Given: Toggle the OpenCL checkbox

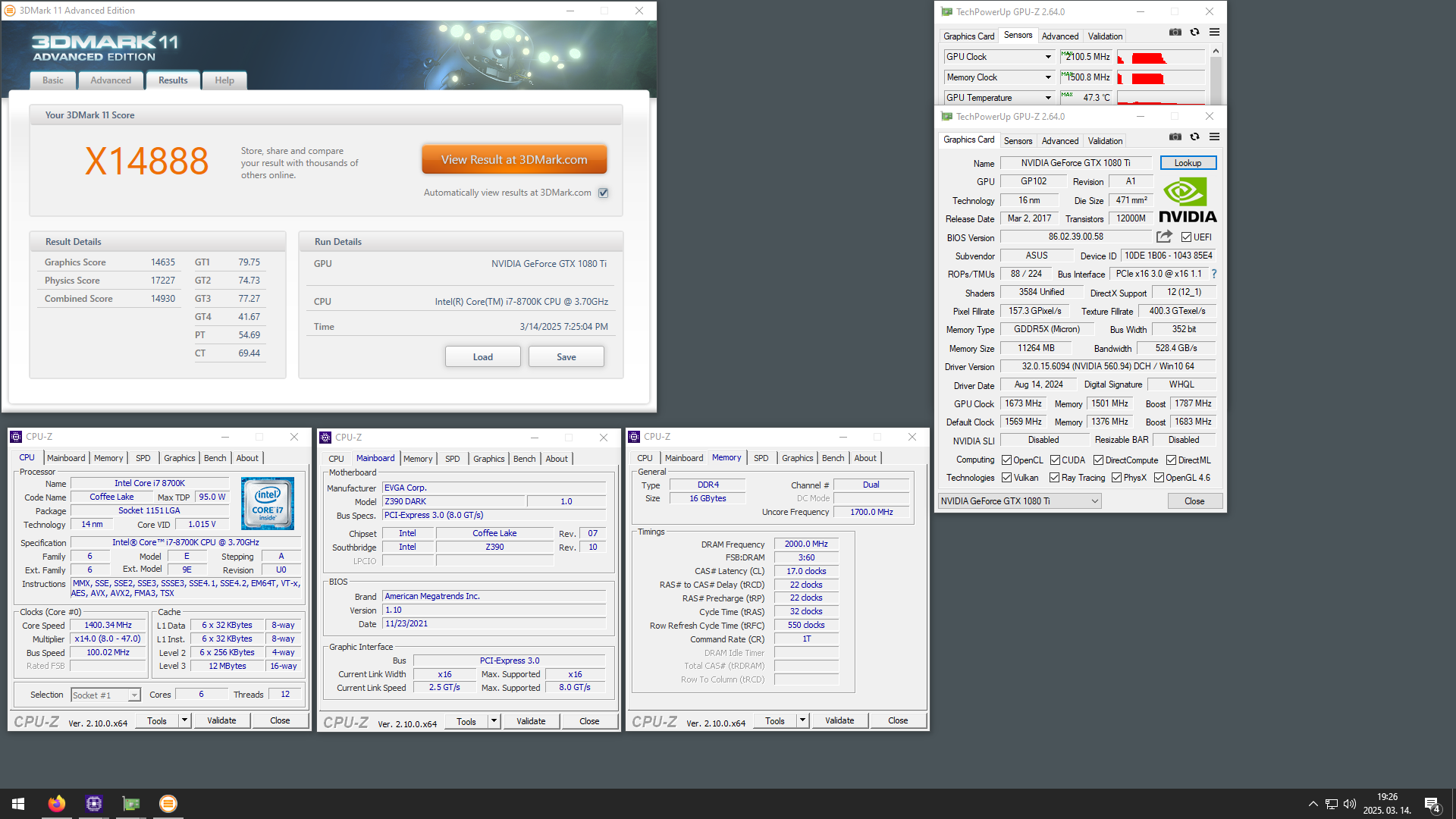Looking at the screenshot, I should 1006,460.
